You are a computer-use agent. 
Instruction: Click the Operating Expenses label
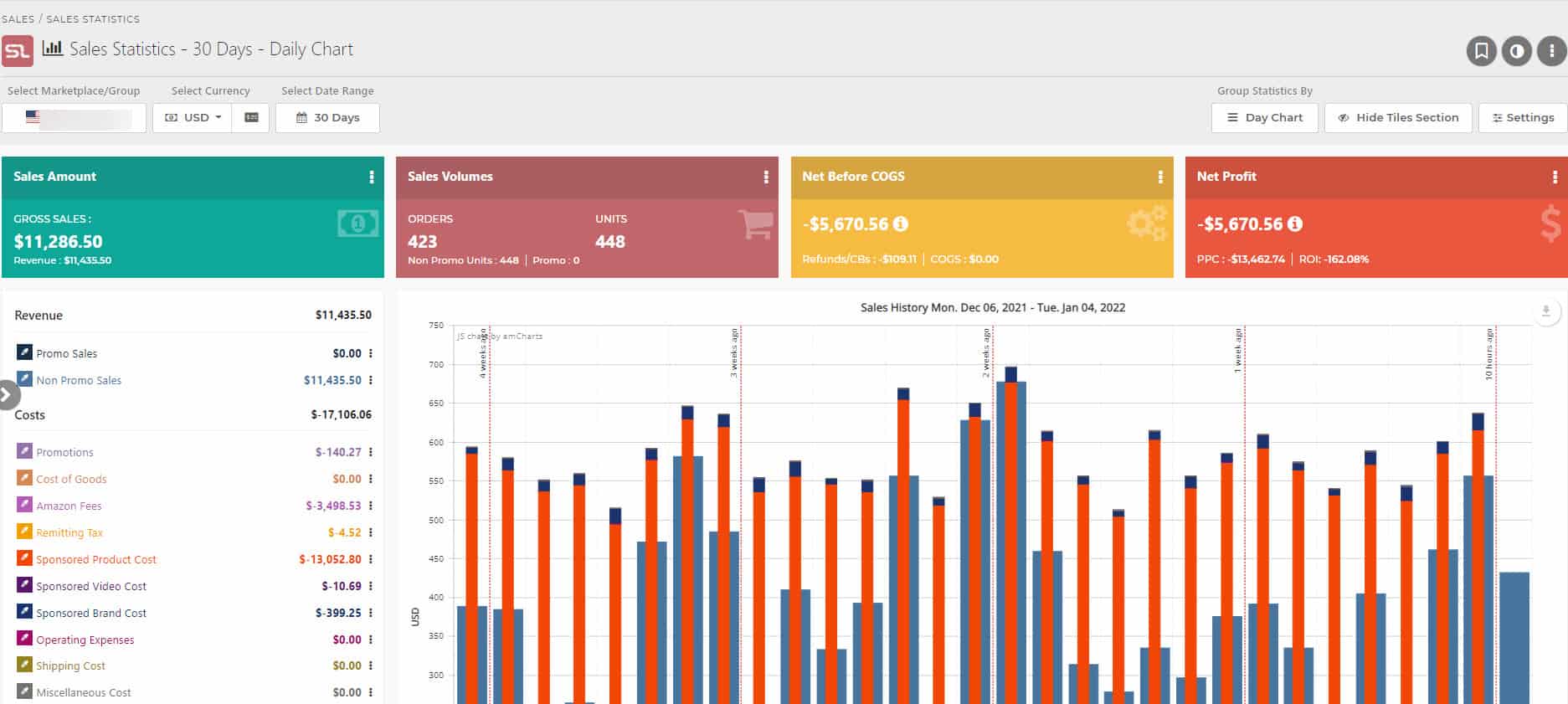tap(85, 640)
